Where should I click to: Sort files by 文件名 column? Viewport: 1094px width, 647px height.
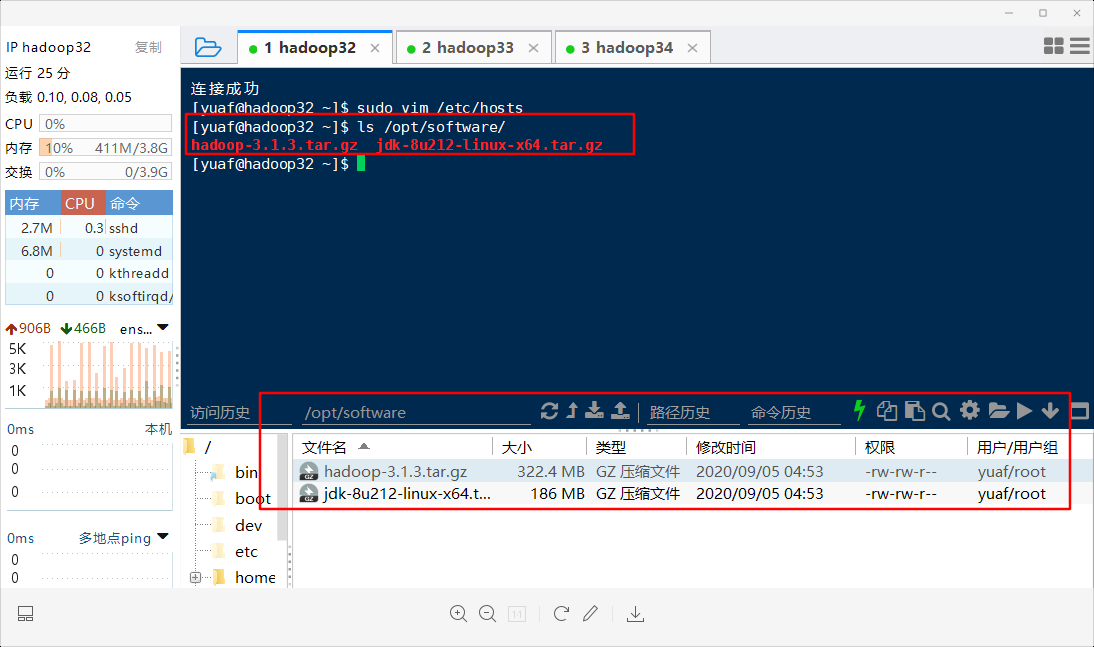(x=392, y=447)
